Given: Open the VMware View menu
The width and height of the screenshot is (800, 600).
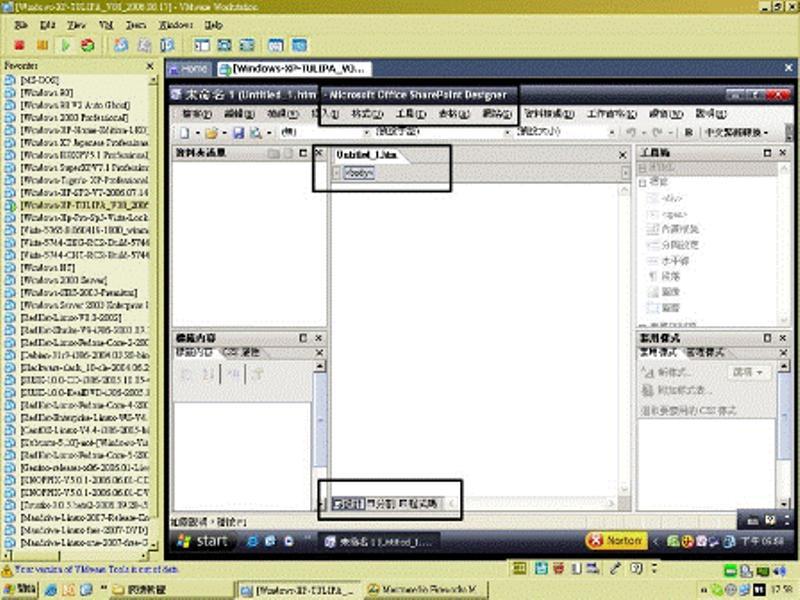Looking at the screenshot, I should tap(77, 25).
